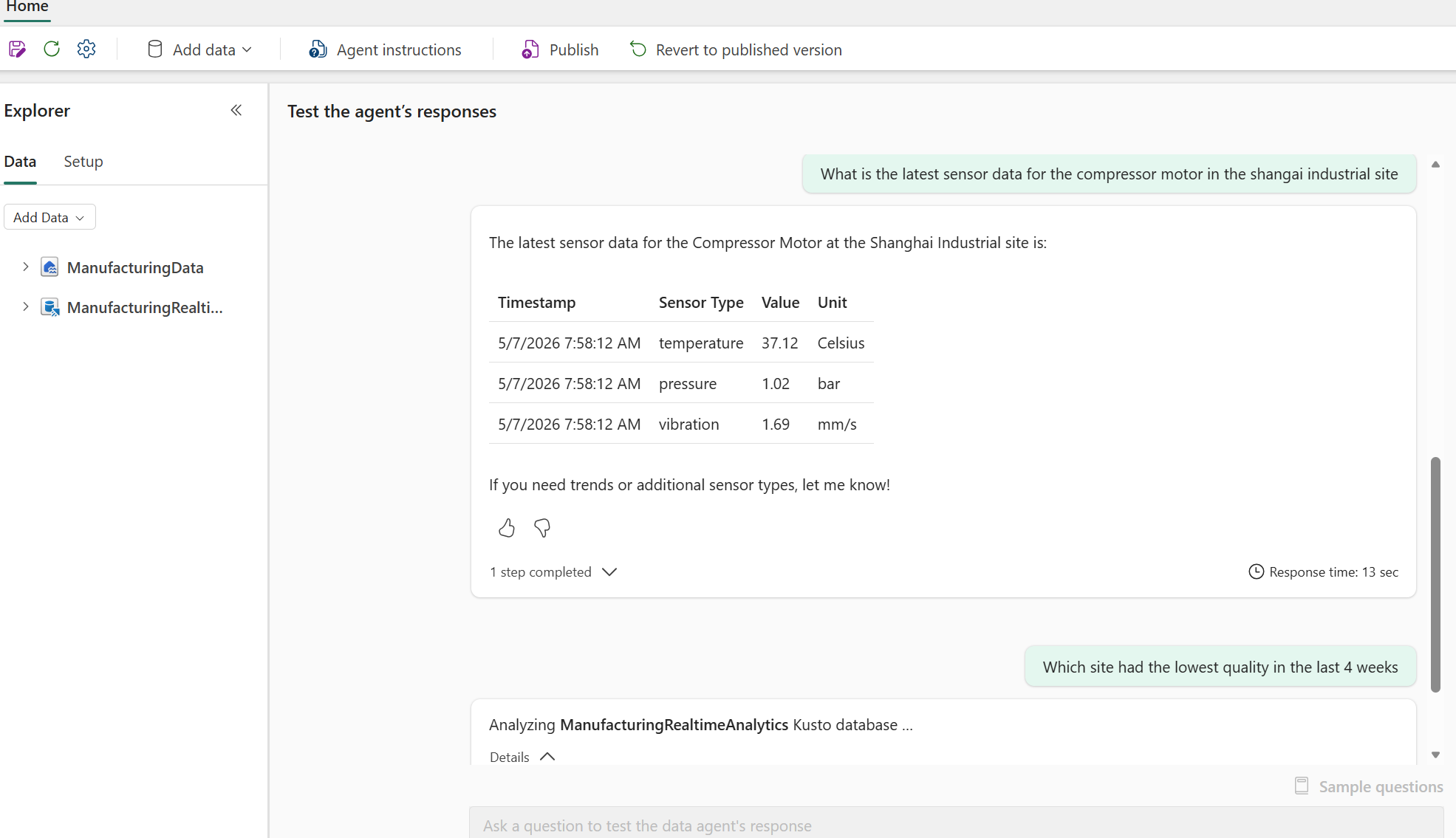Click the pressure sensor type cell
The width and height of the screenshot is (1456, 838).
coord(688,383)
